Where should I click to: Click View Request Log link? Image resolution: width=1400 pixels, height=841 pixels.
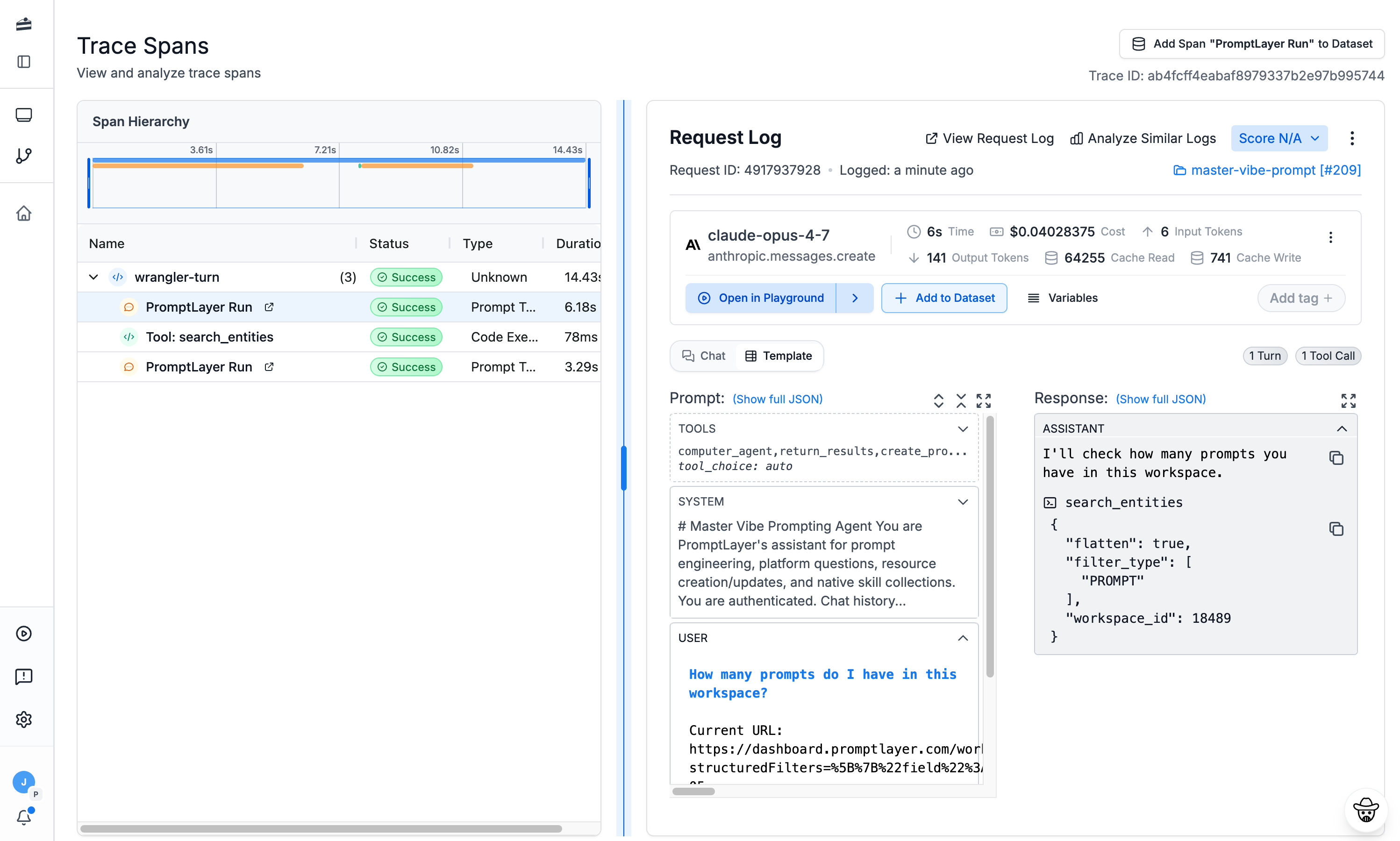[x=989, y=138]
